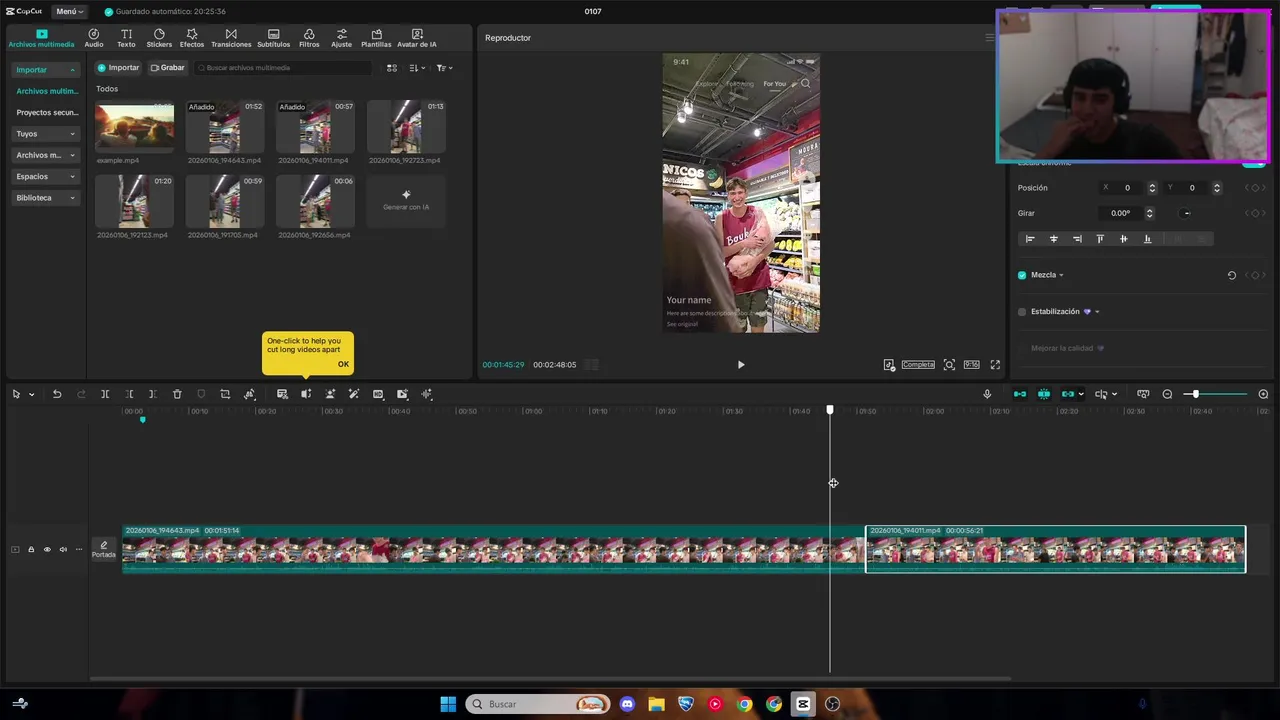The width and height of the screenshot is (1280, 720).
Task: Toggle main track magnet
Action: tap(1020, 394)
